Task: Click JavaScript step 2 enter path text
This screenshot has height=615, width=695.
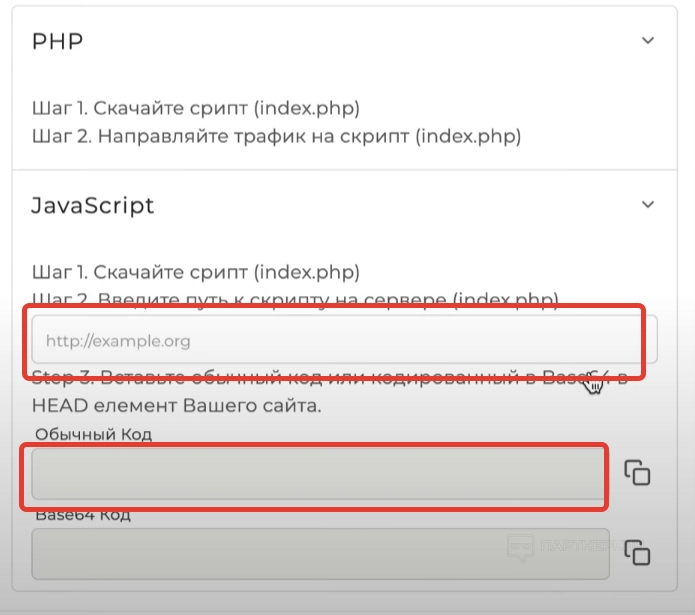Action: click(295, 298)
